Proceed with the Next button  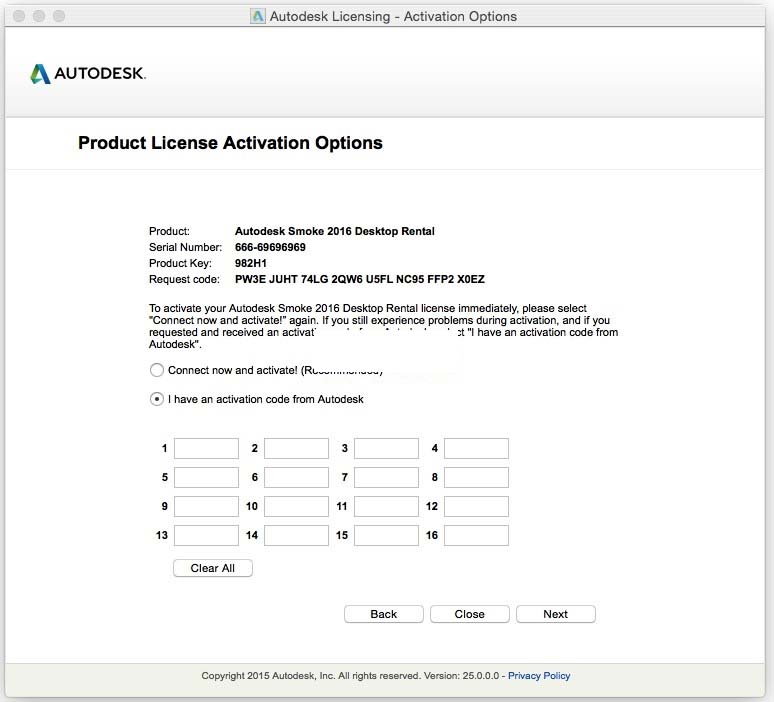click(556, 614)
